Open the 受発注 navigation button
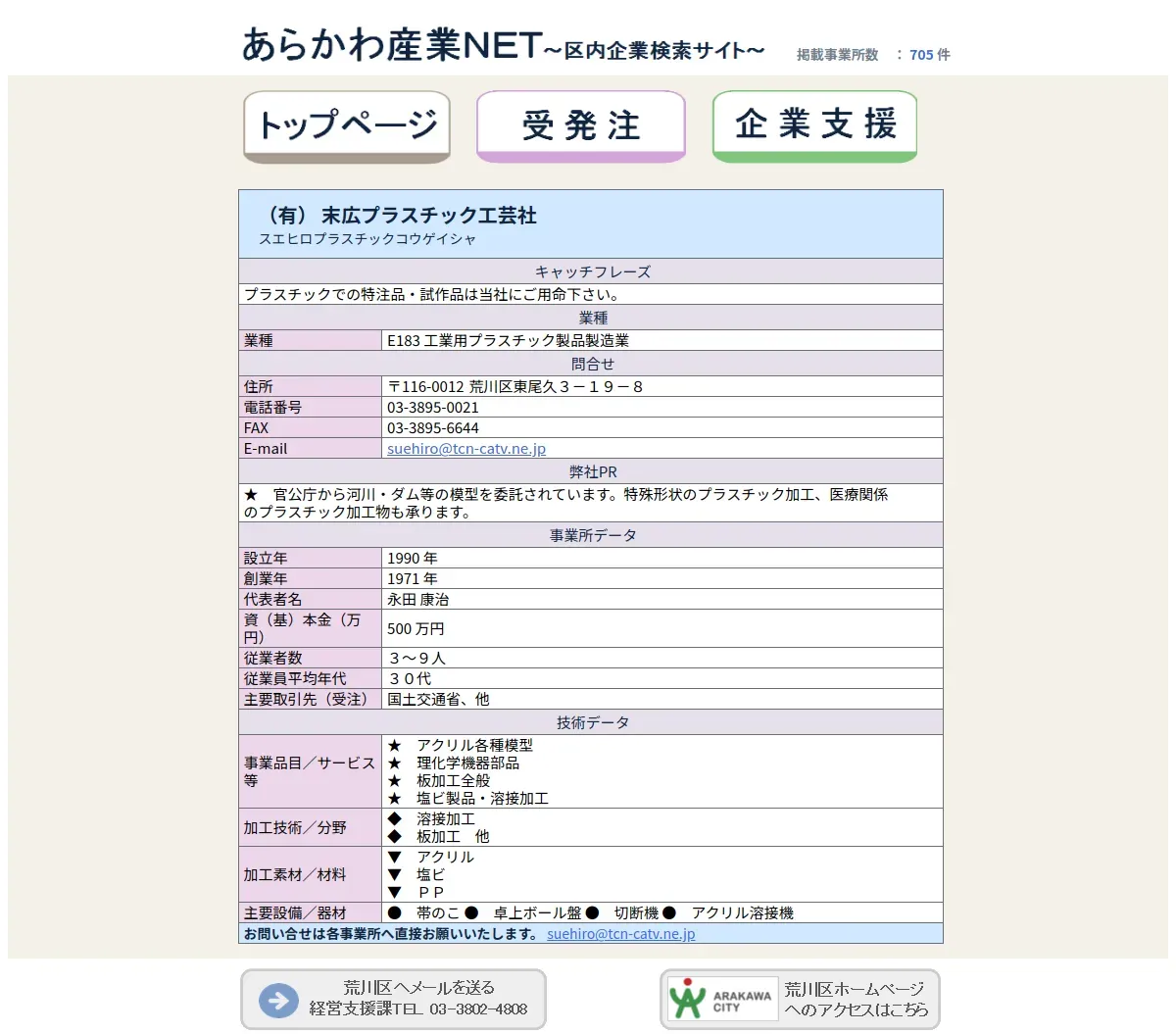 (x=581, y=126)
